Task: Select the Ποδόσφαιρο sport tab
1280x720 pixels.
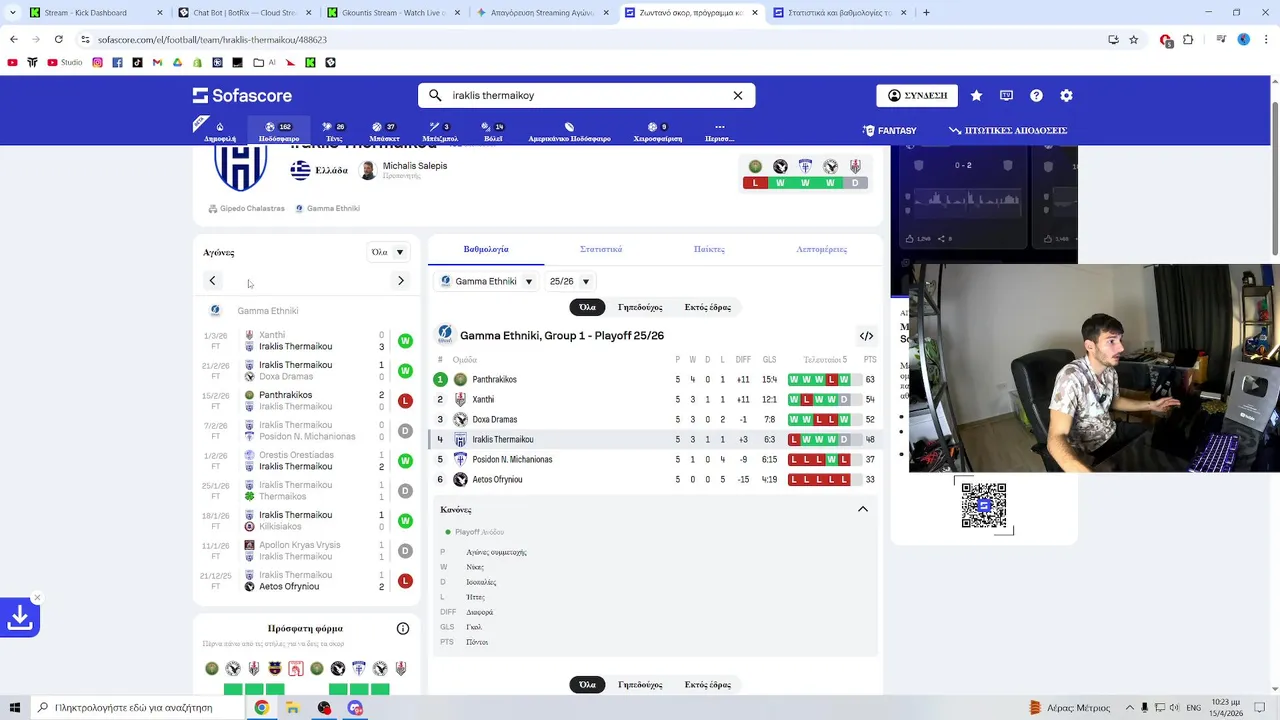Action: 279,132
